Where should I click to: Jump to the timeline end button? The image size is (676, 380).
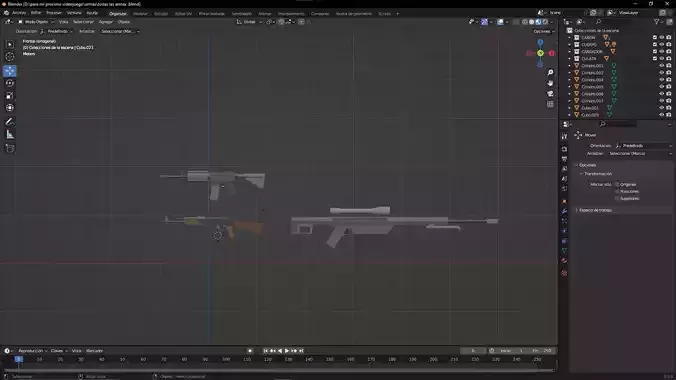(301, 351)
